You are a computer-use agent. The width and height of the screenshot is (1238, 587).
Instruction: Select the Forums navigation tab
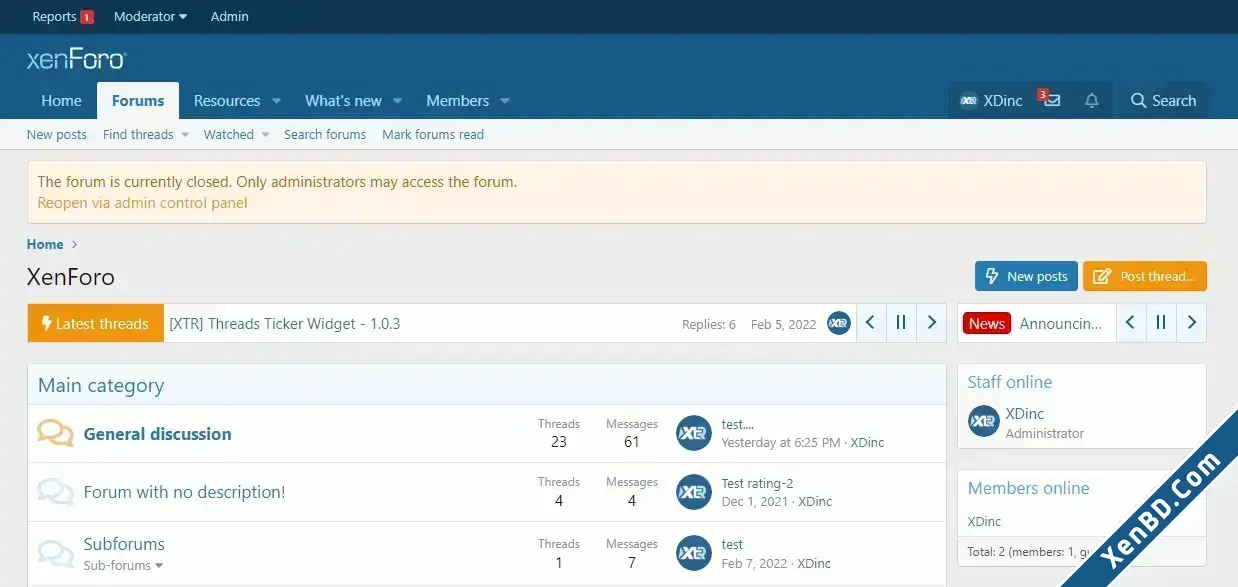tap(138, 101)
